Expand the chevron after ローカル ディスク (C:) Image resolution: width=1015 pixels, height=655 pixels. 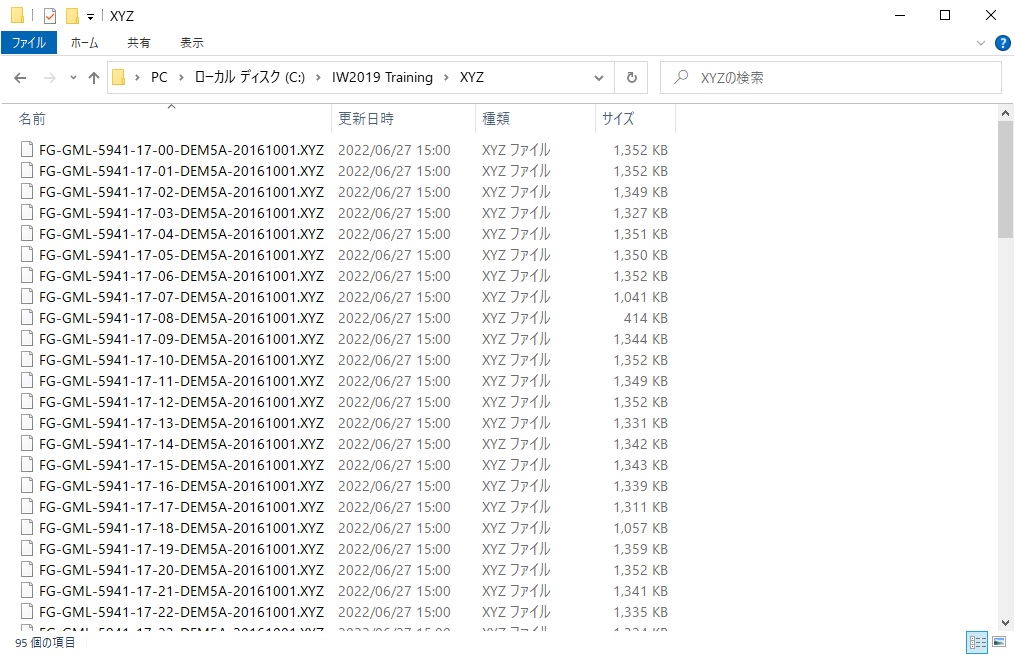click(x=318, y=78)
